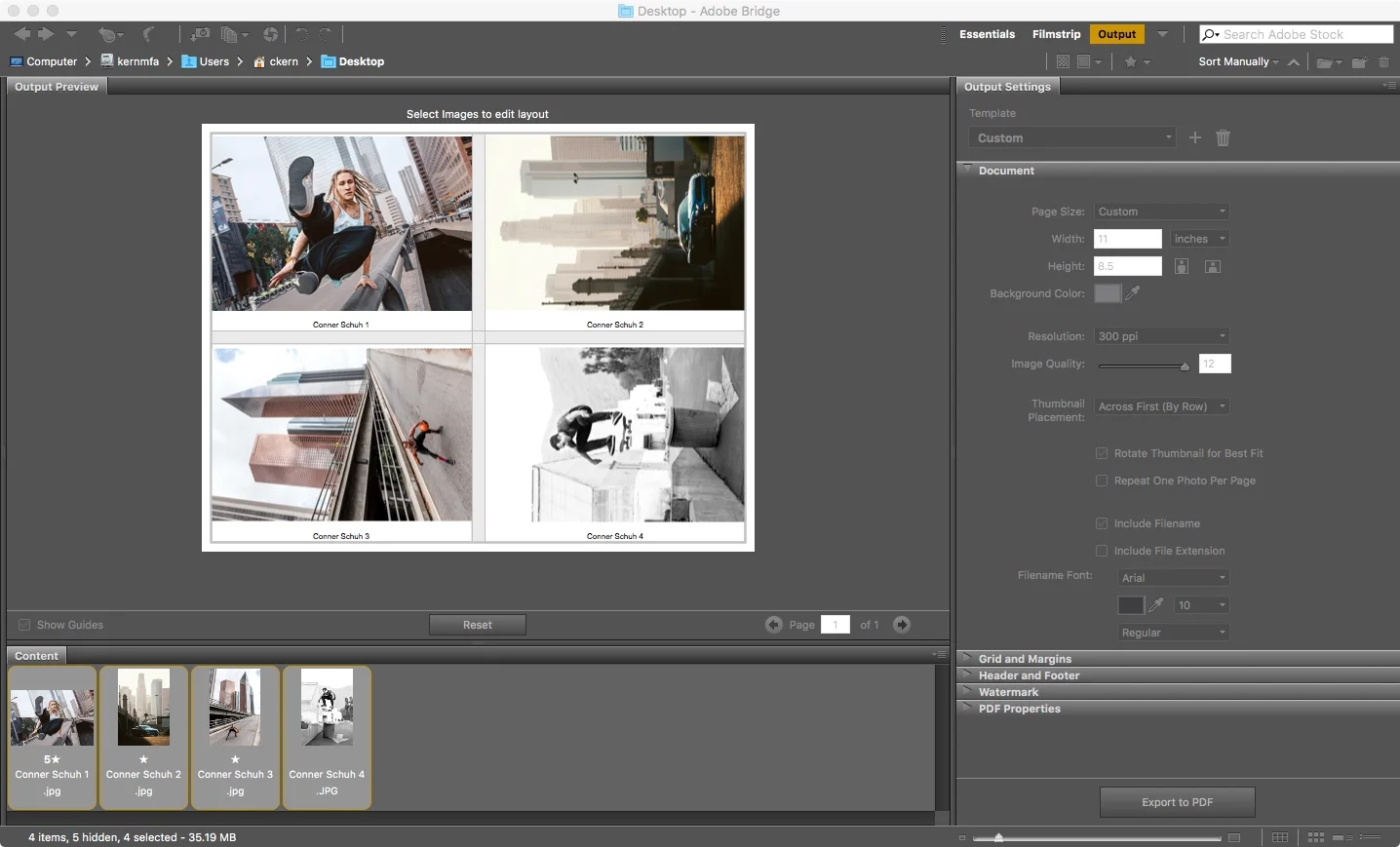The width and height of the screenshot is (1400, 847).
Task: Set page to portrait orientation icon
Action: 1182,266
